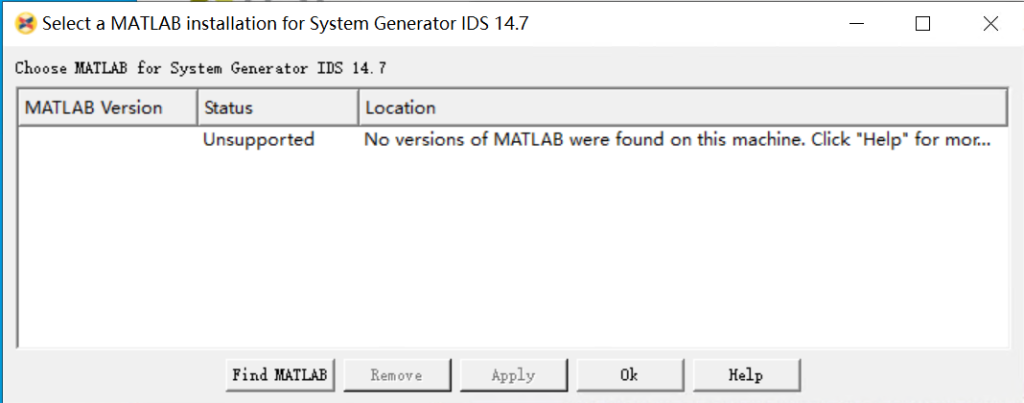Click the Location column header

click(x=400, y=108)
